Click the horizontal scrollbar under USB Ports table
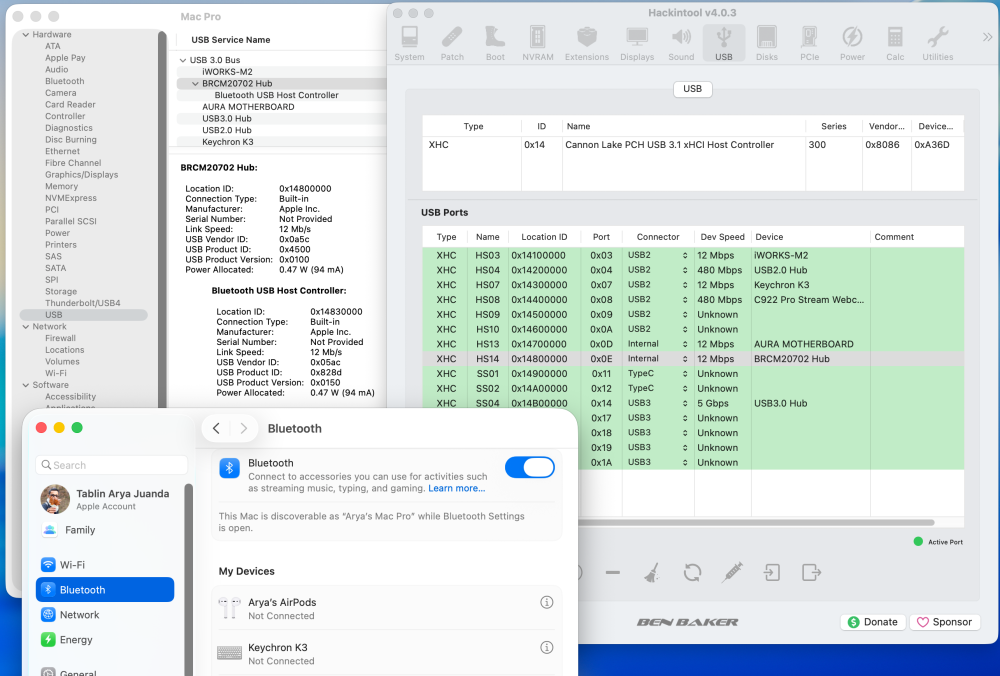The width and height of the screenshot is (1000, 676). [x=756, y=523]
